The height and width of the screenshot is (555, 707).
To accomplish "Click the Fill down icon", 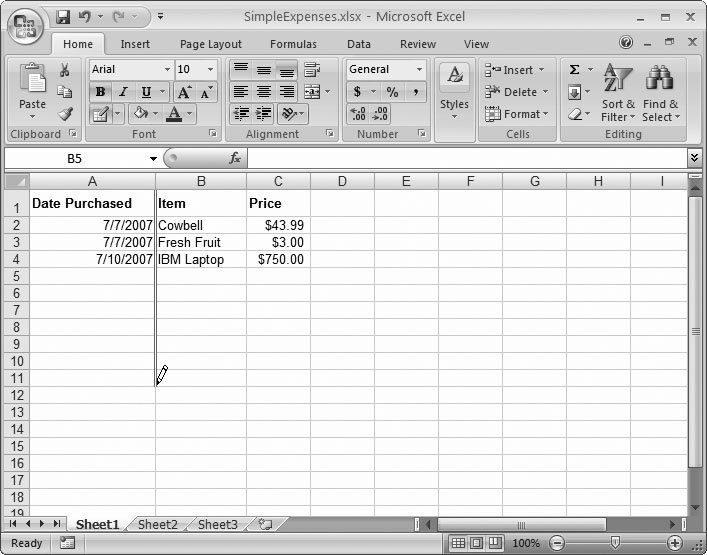I will pos(574,93).
